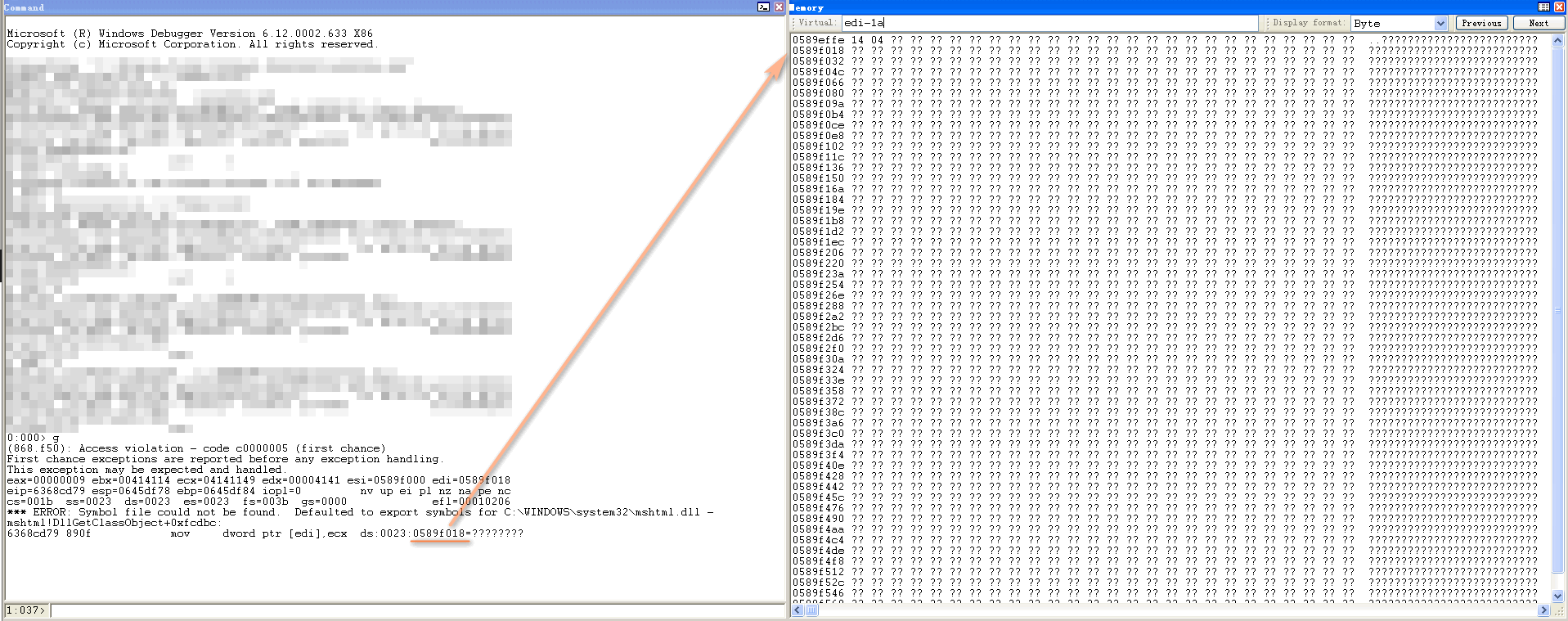Click the Memory window horizontal scroll-right arrow

pos(1544,610)
